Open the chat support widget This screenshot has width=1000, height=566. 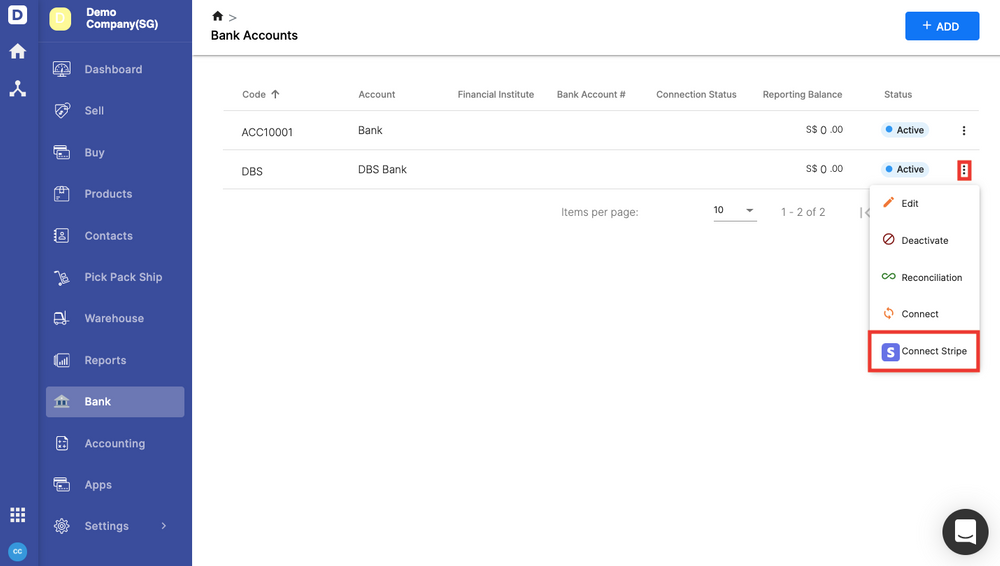pos(965,532)
